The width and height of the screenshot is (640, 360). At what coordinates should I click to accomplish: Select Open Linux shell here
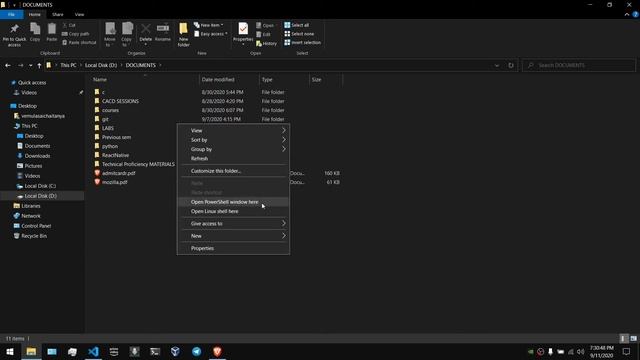coord(233,211)
